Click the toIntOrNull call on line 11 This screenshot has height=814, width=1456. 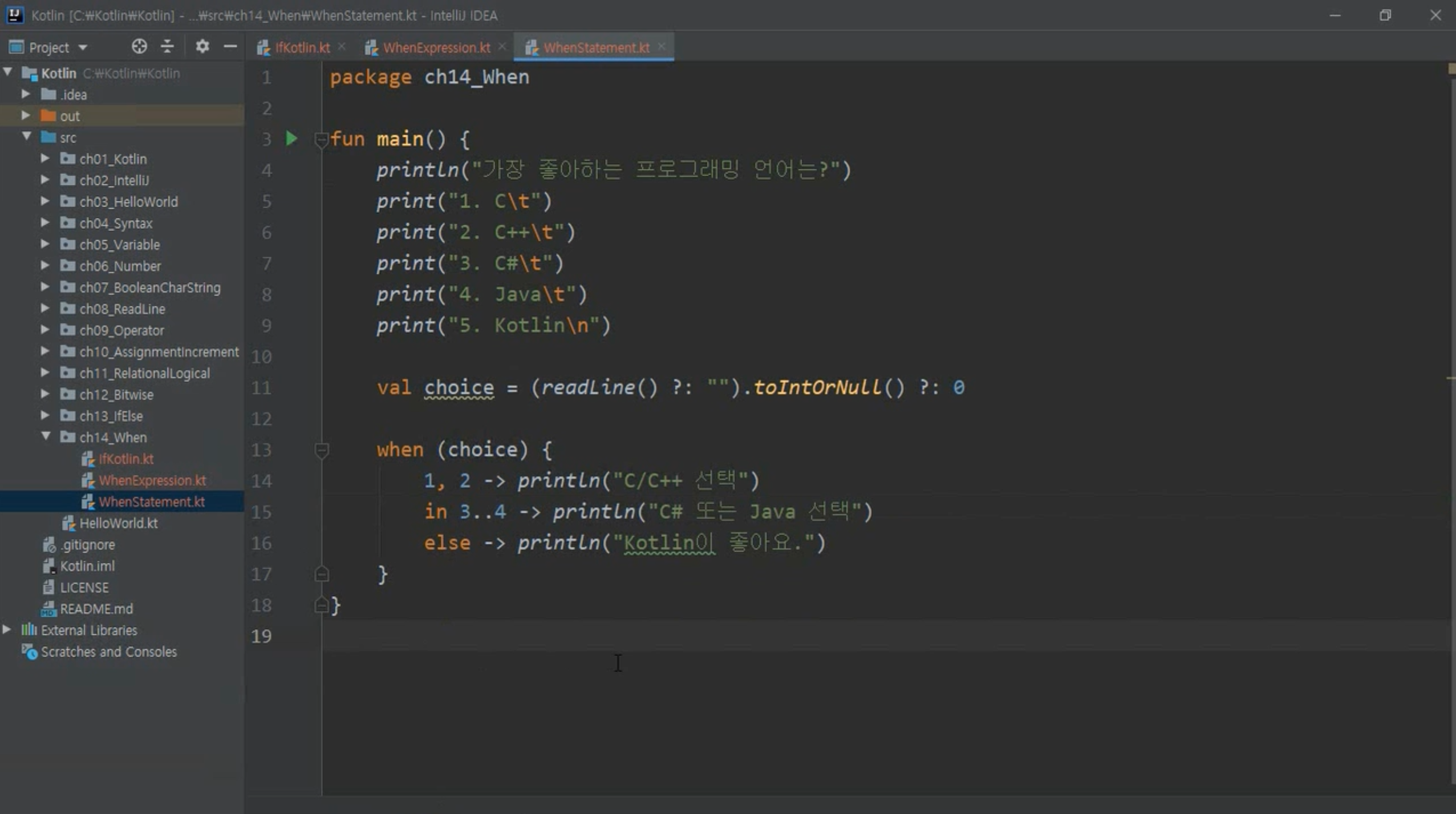[x=817, y=388]
